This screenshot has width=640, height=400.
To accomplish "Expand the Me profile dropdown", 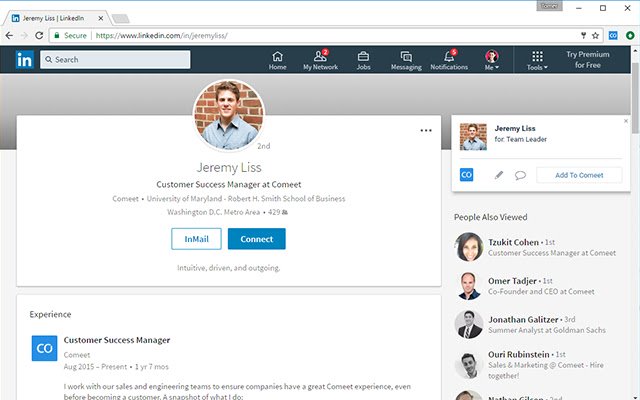I will pos(492,60).
